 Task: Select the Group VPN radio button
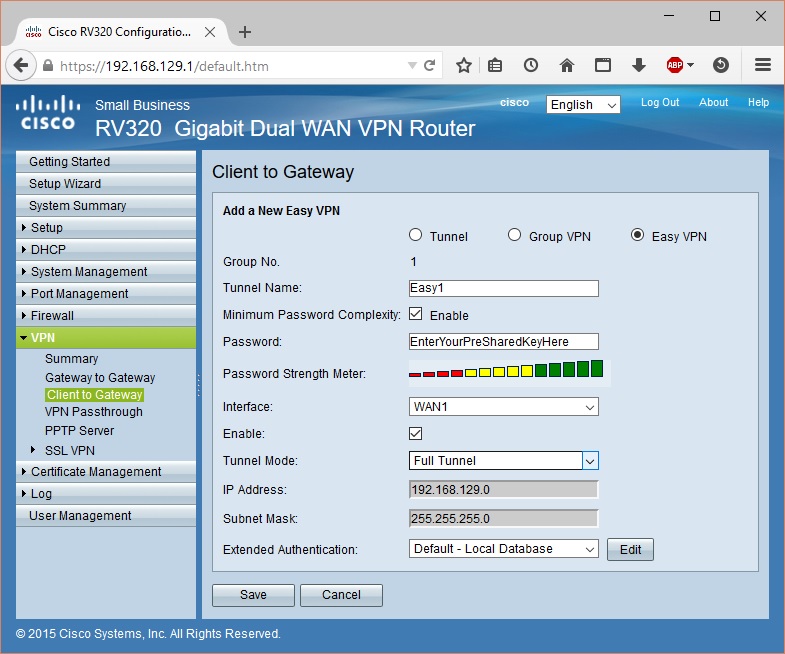pos(514,235)
